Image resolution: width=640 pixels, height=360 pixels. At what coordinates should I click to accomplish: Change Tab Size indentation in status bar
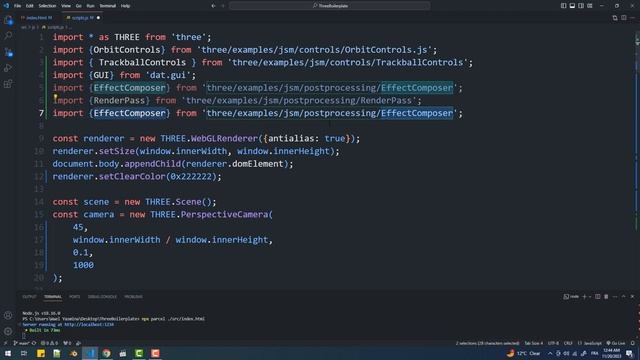tap(533, 343)
